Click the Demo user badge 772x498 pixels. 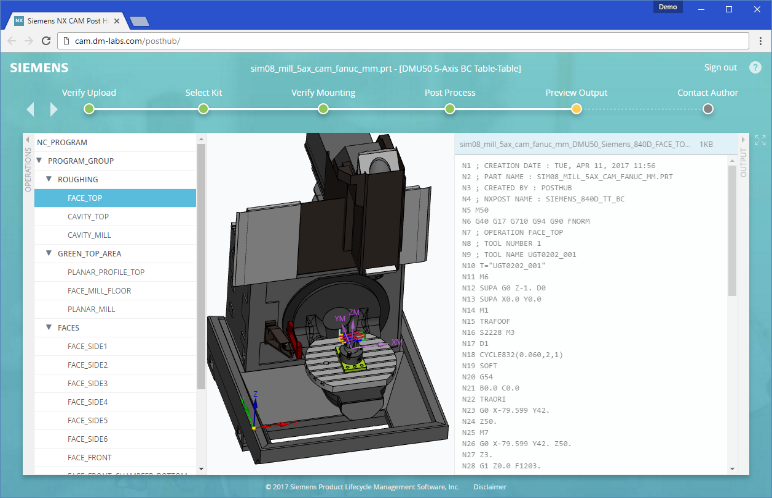pos(668,7)
